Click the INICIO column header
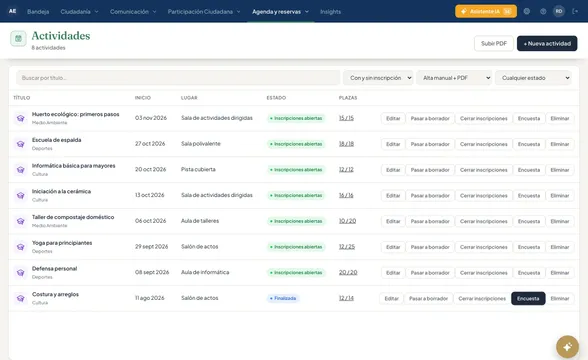The width and height of the screenshot is (588, 360). (143, 98)
